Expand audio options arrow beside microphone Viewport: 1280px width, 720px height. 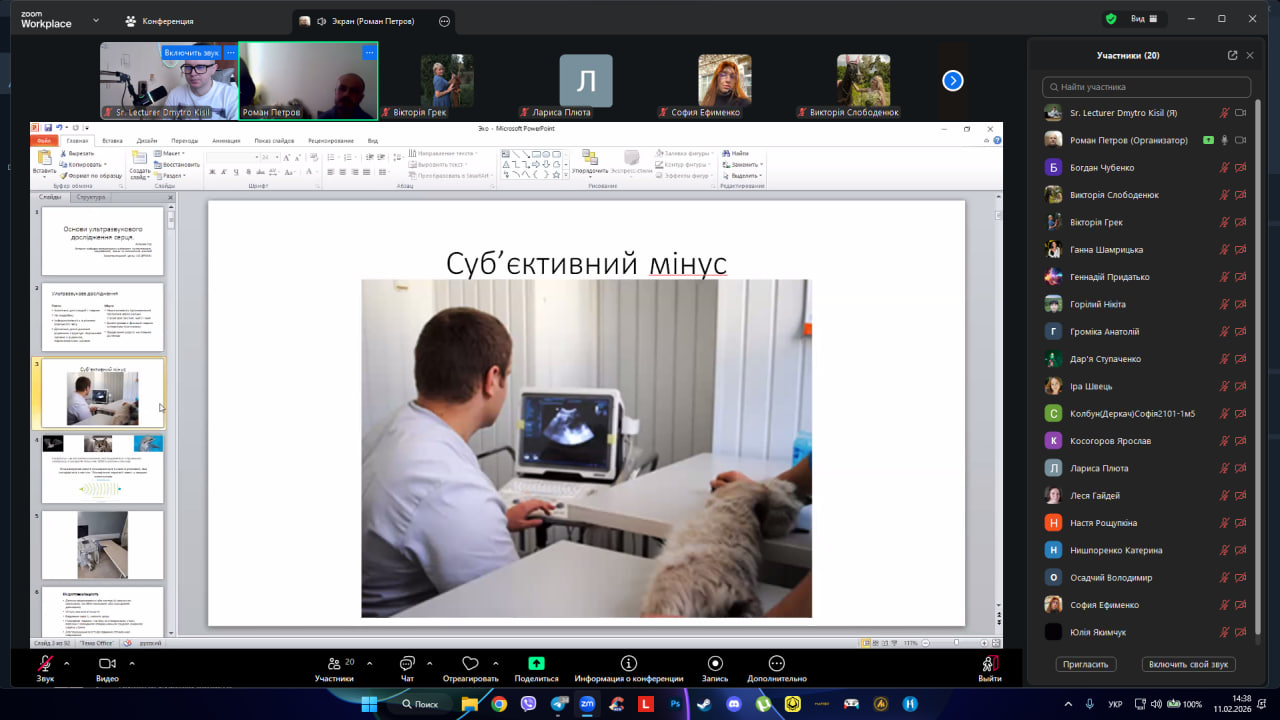click(x=67, y=662)
